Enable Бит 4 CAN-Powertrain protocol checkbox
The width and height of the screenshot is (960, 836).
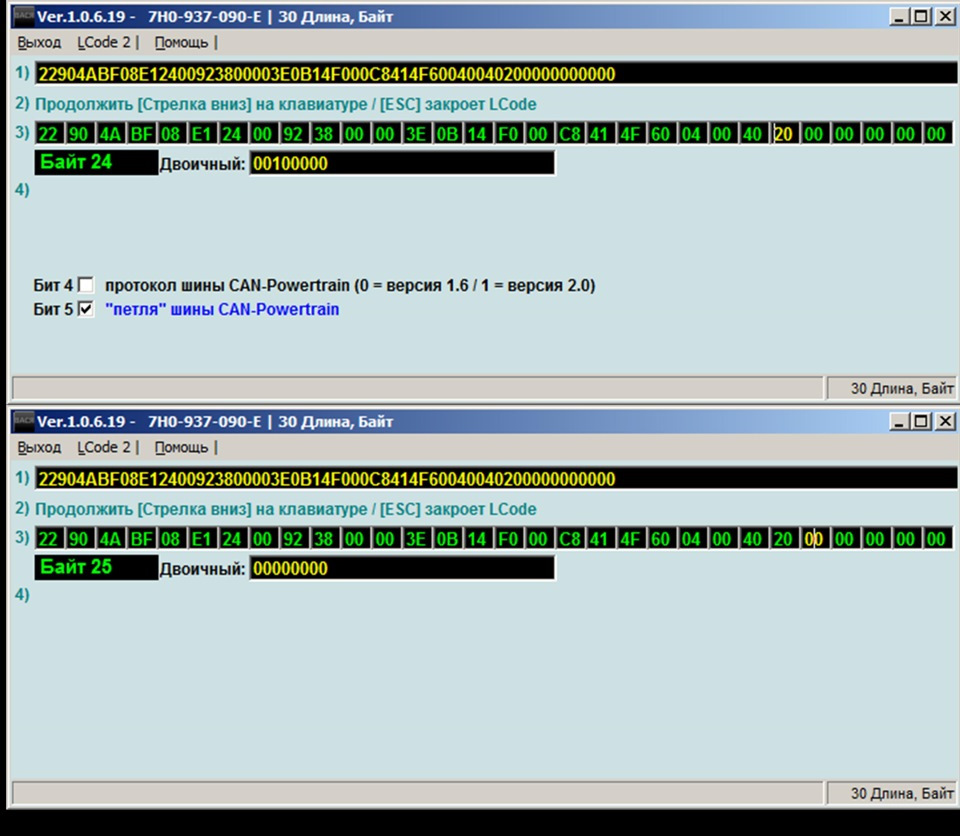point(86,285)
